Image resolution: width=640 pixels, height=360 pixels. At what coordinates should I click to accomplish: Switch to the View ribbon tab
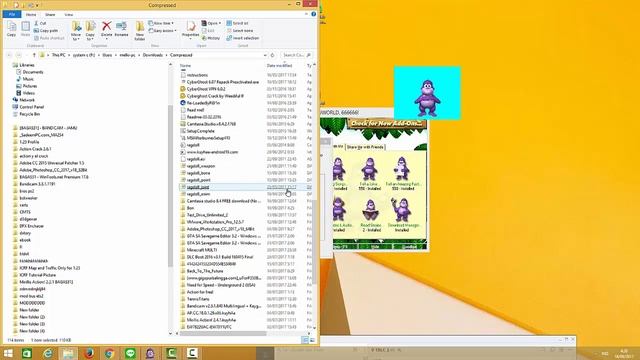pos(69,14)
